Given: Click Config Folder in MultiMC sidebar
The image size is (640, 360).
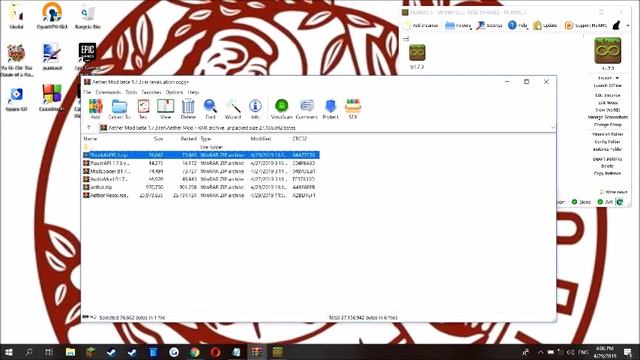Looking at the screenshot, I should (x=607, y=142).
